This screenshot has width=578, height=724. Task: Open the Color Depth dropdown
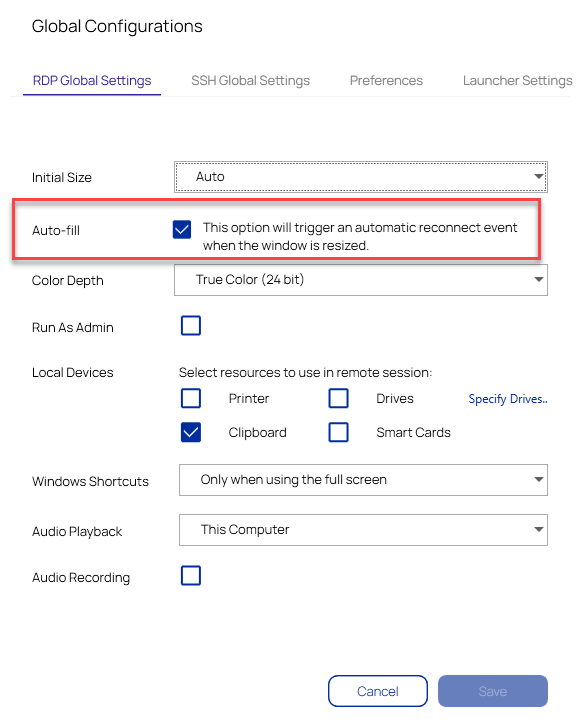(x=361, y=280)
